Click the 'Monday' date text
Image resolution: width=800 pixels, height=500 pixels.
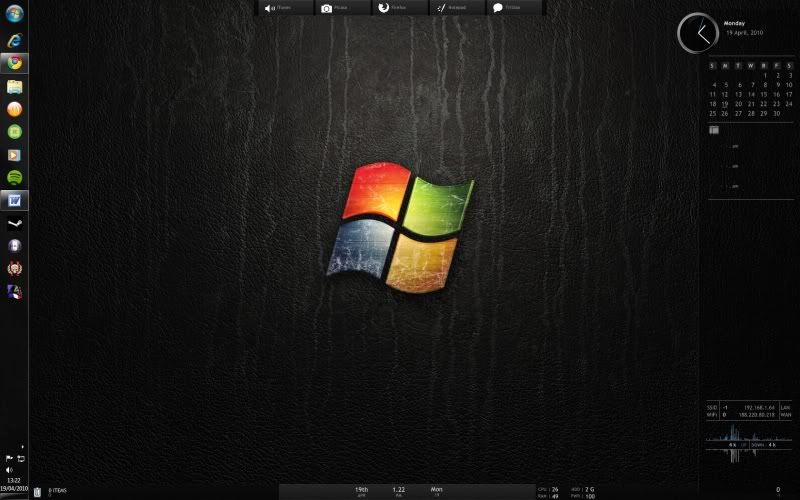[x=734, y=23]
